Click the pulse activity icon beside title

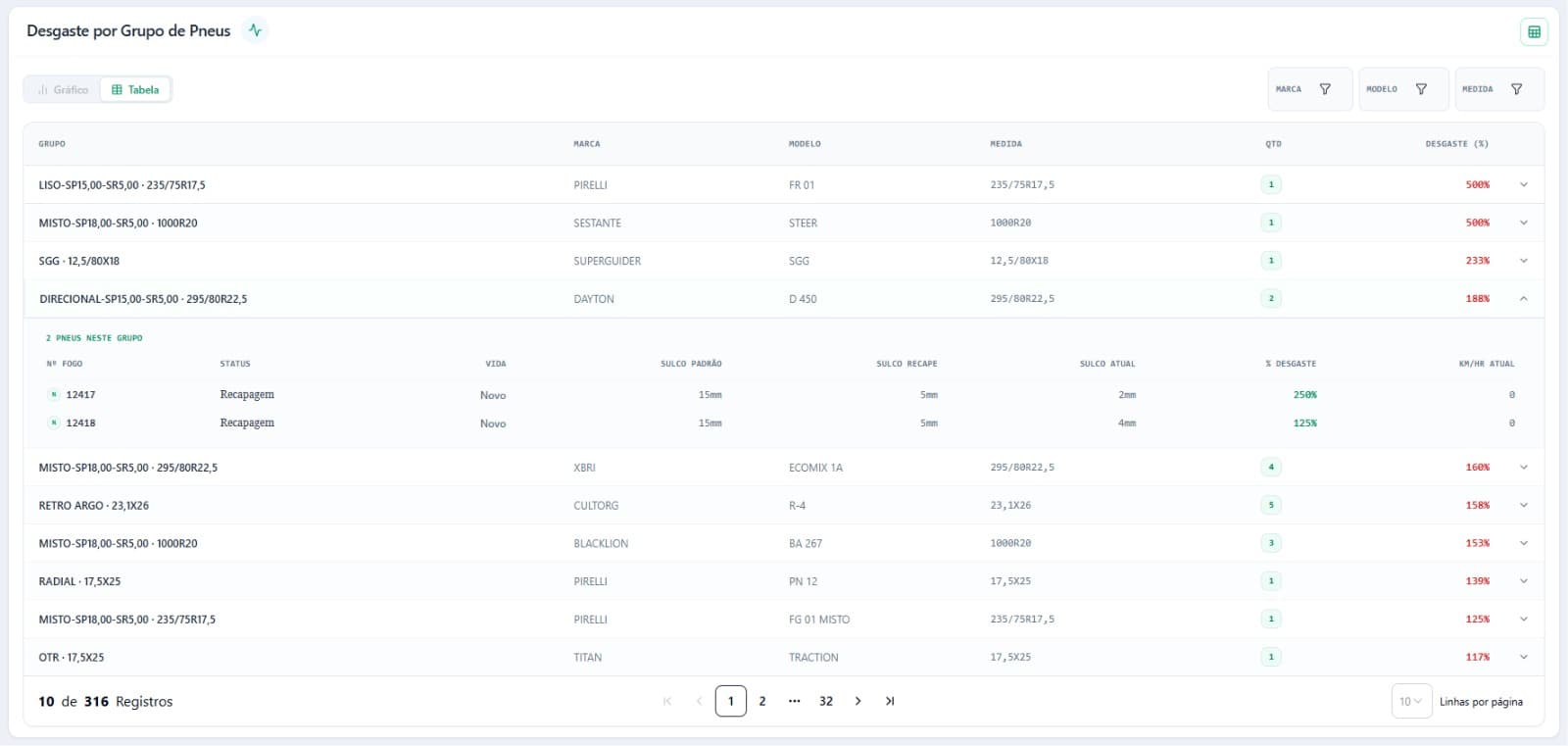point(255,30)
